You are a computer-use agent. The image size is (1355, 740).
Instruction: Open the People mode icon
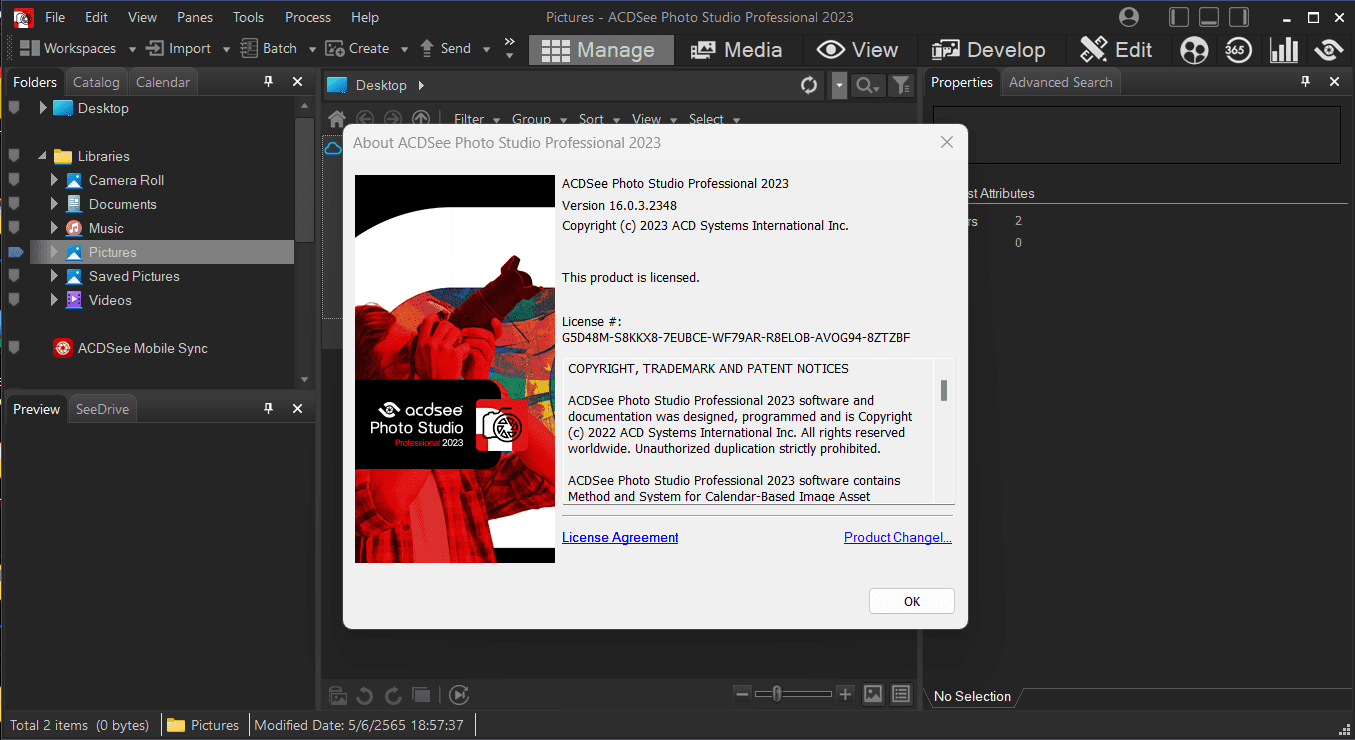coord(1194,49)
